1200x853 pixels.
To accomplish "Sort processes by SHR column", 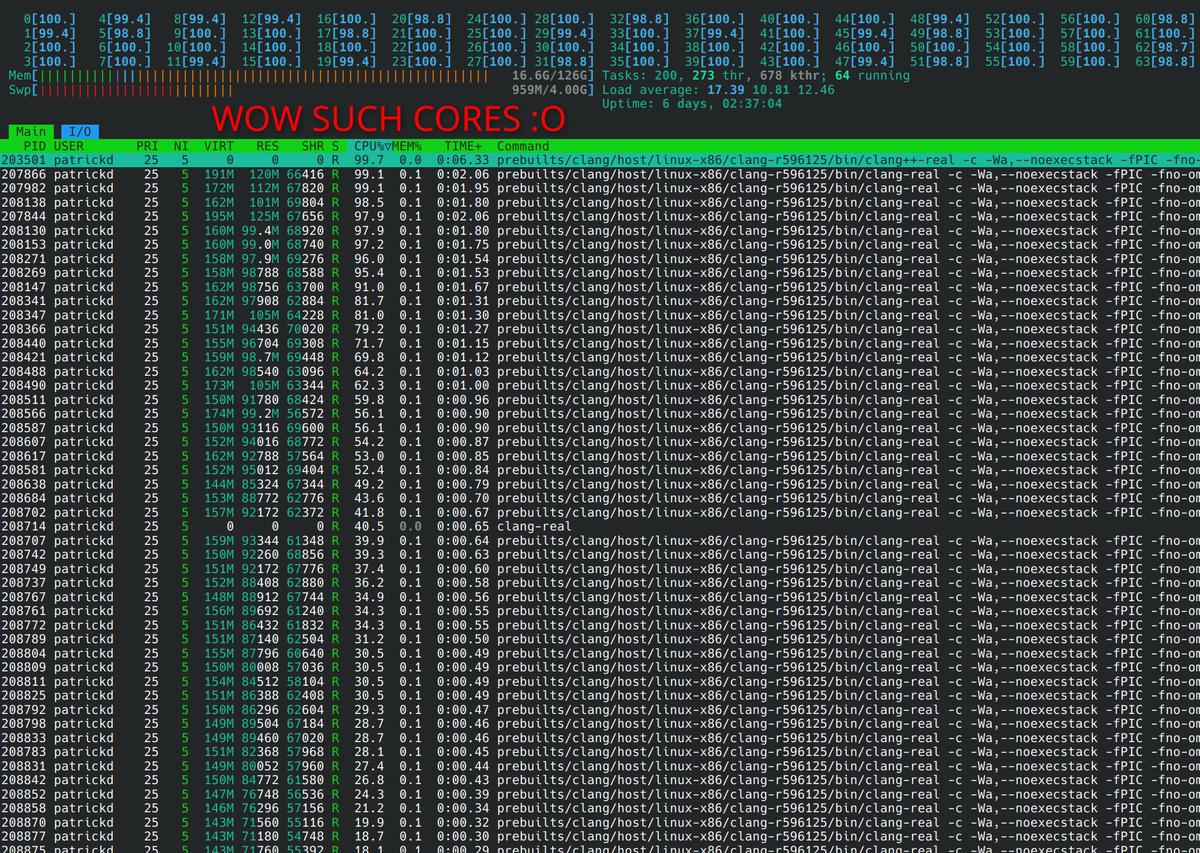I will point(313,146).
